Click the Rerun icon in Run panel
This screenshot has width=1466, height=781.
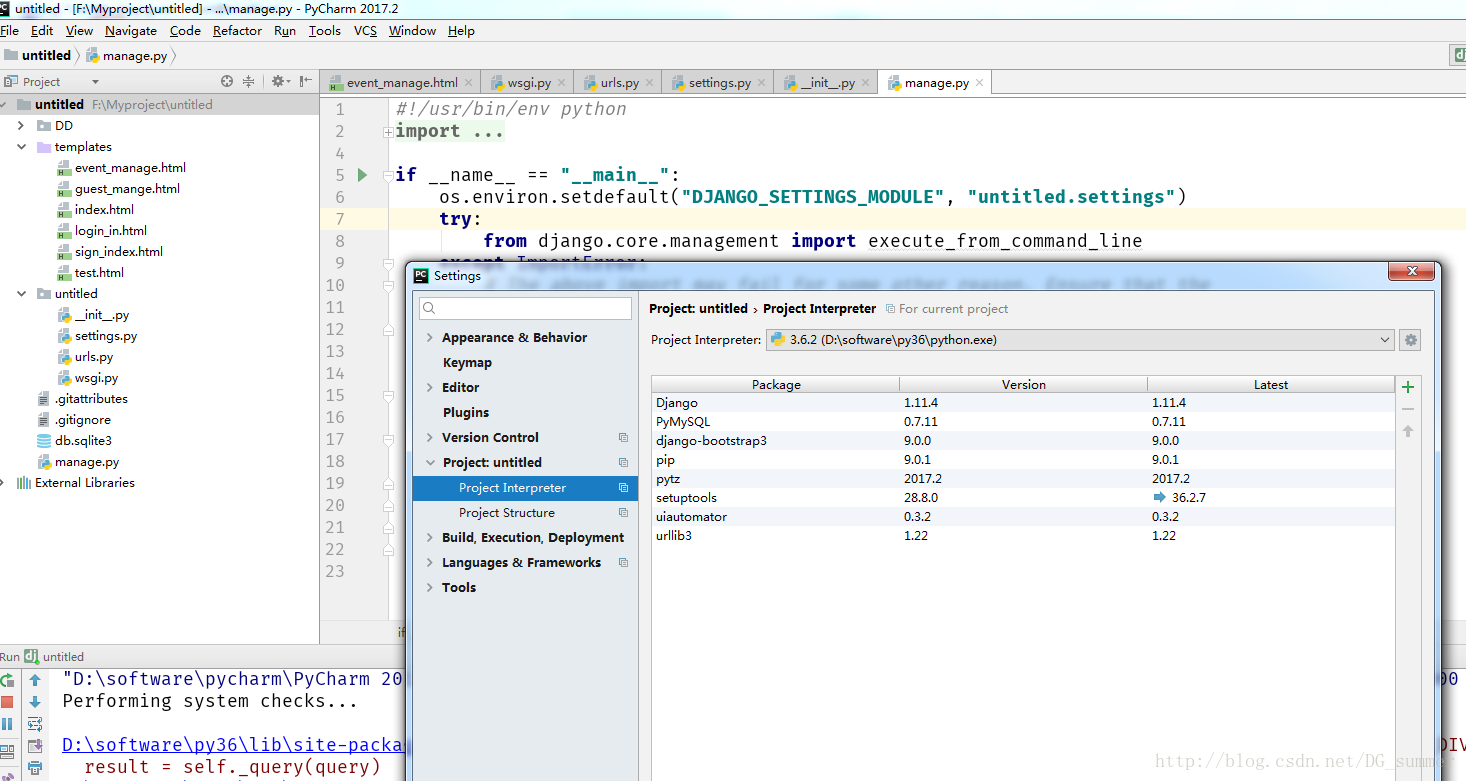(x=8, y=680)
